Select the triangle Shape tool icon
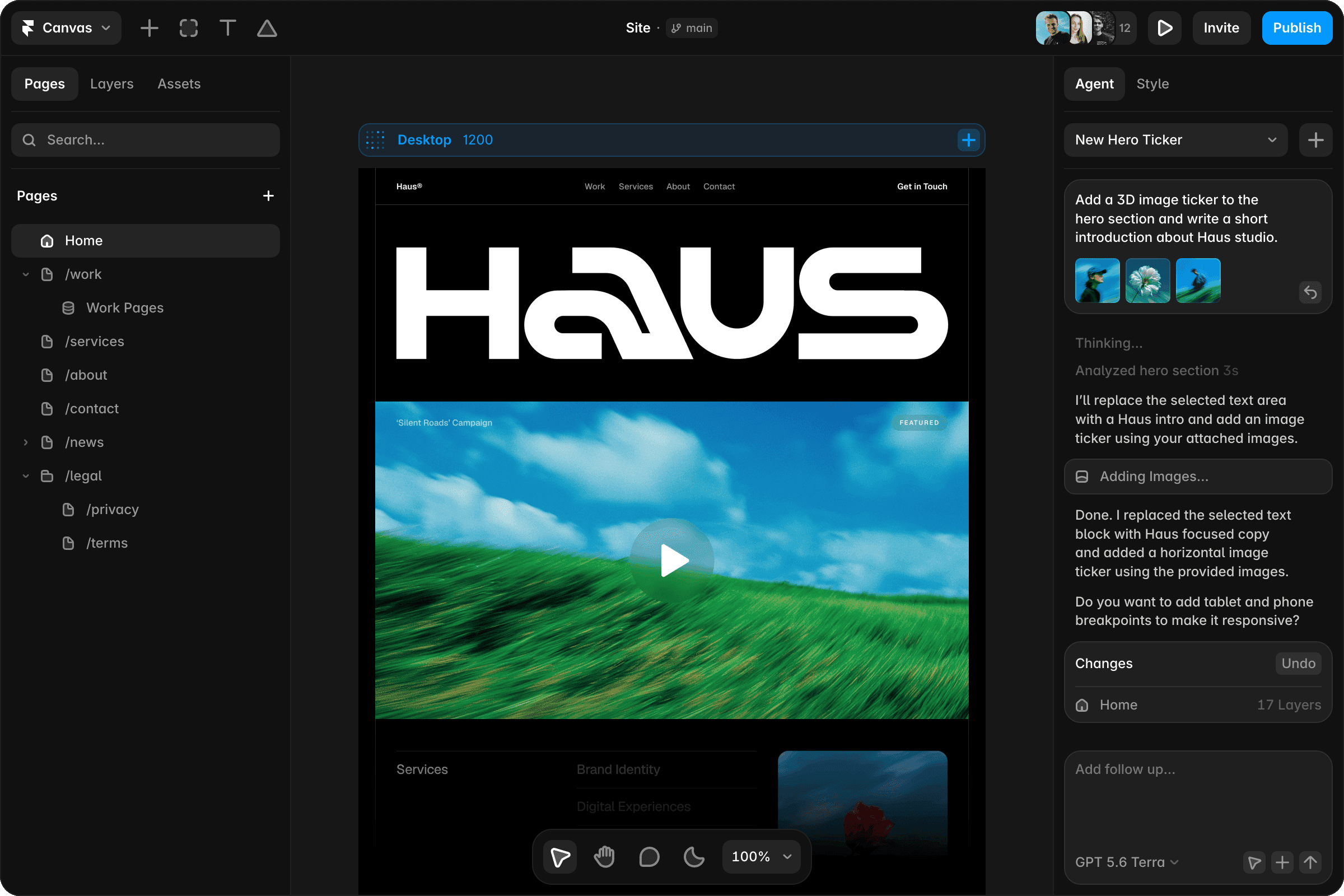This screenshot has width=1344, height=896. (x=267, y=28)
